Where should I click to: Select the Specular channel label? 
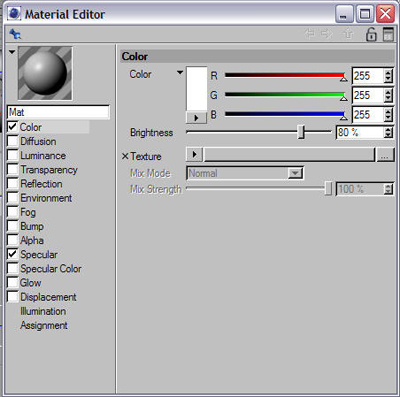[x=39, y=254]
